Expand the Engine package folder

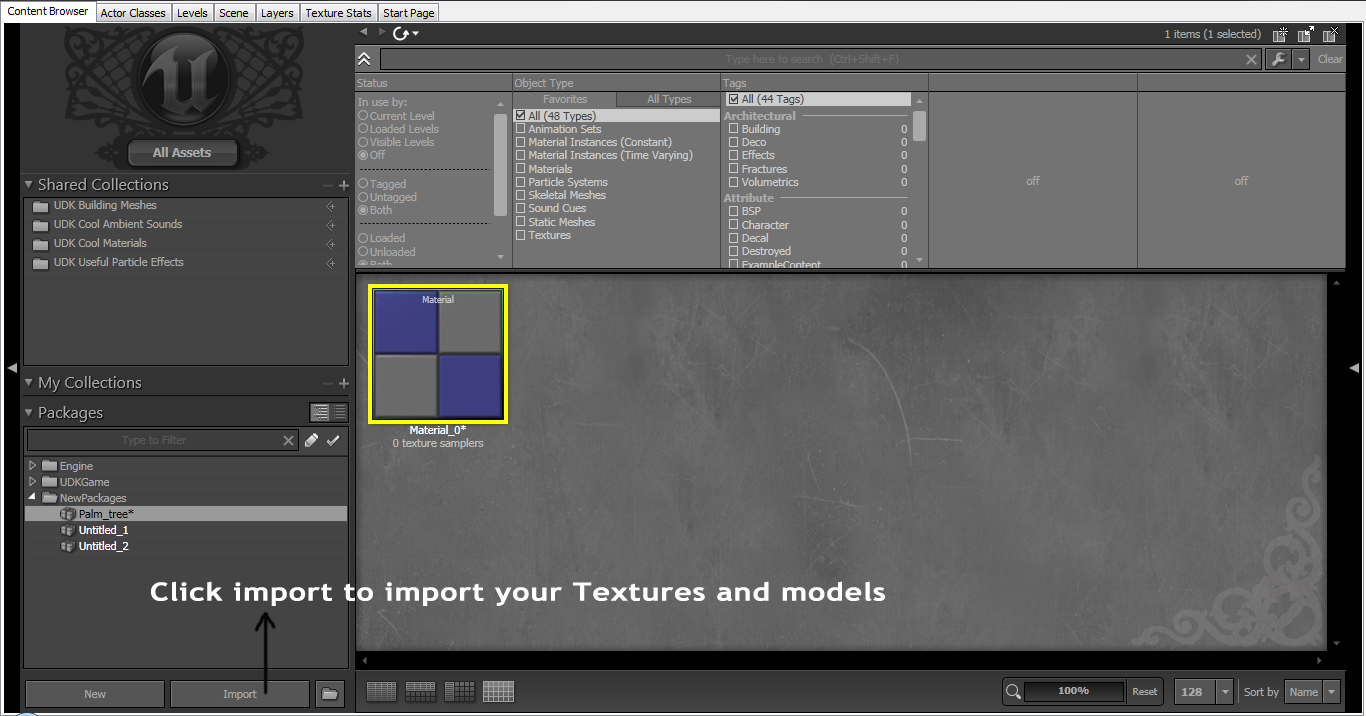(33, 466)
